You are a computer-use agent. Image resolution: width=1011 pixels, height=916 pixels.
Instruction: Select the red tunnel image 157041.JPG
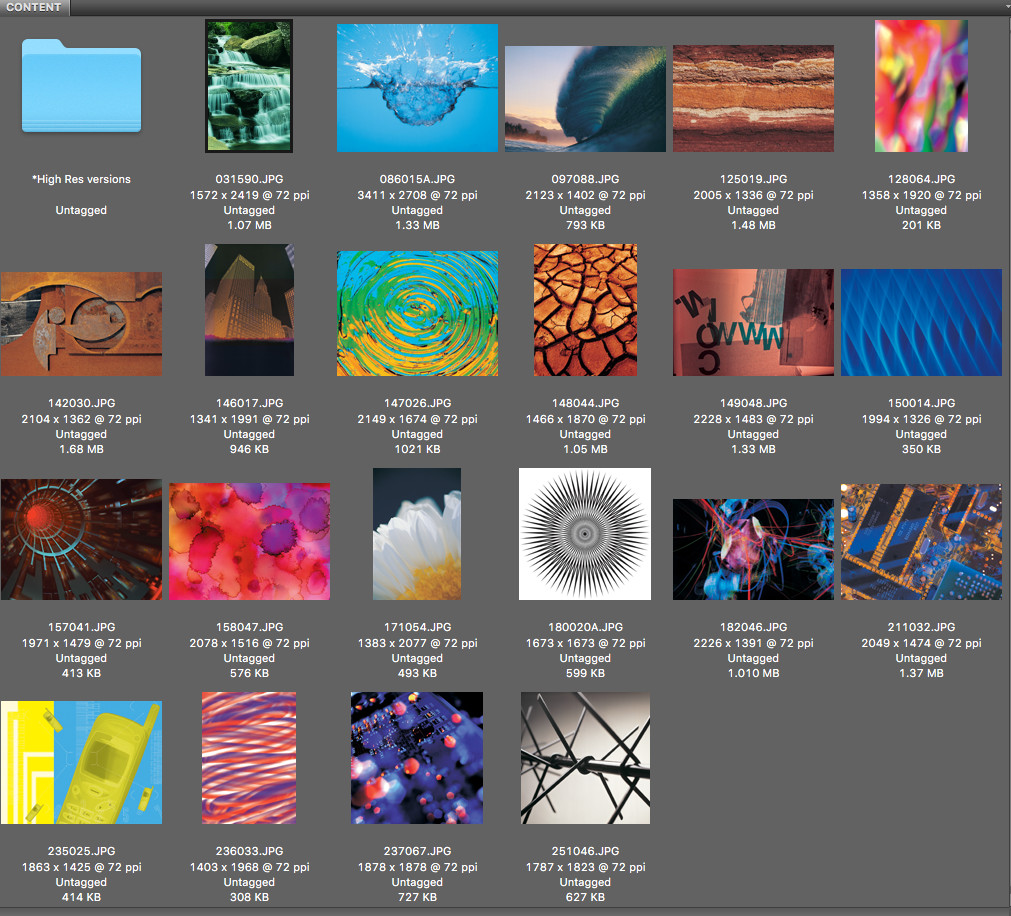click(81, 540)
